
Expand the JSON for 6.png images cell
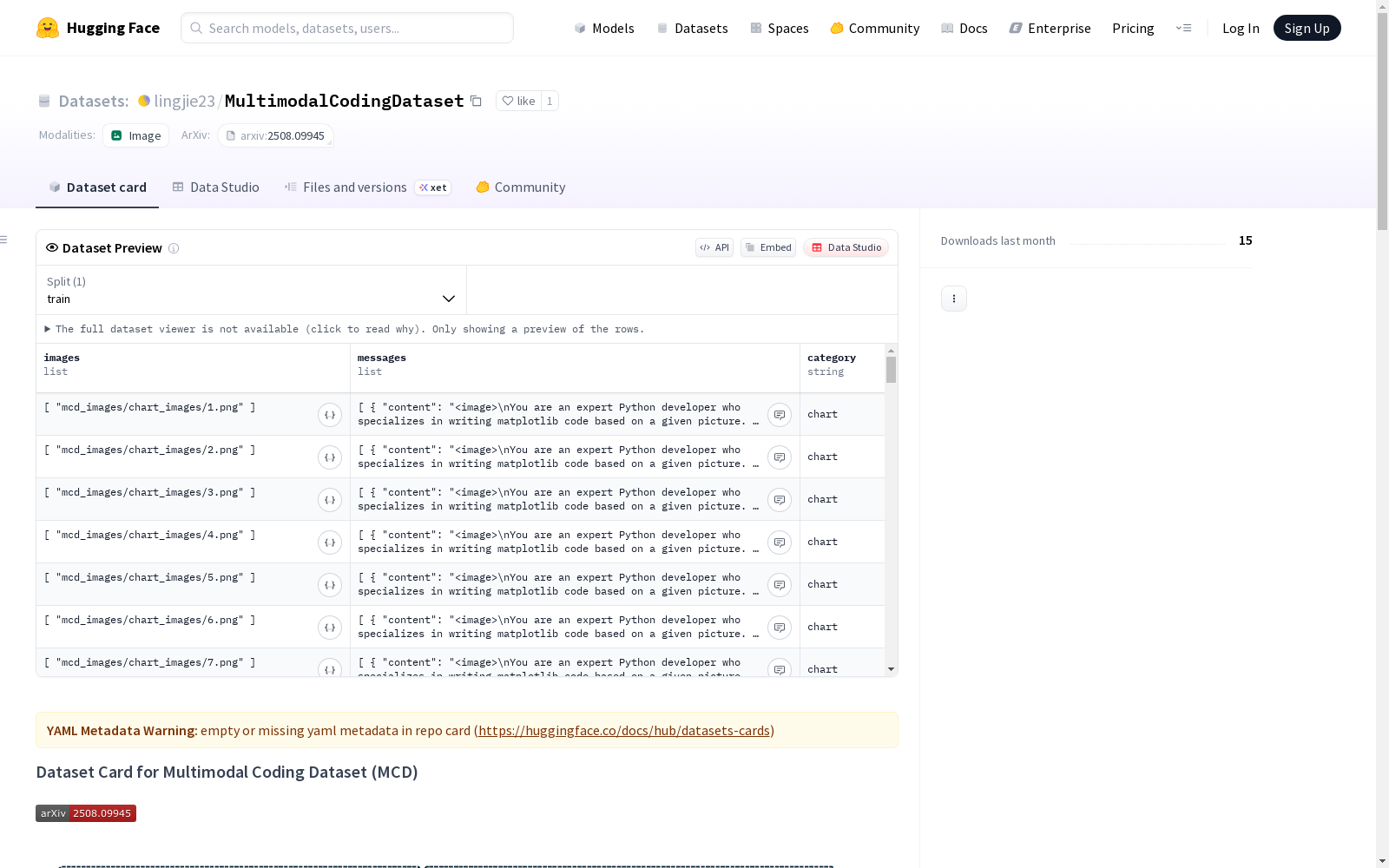tap(330, 628)
